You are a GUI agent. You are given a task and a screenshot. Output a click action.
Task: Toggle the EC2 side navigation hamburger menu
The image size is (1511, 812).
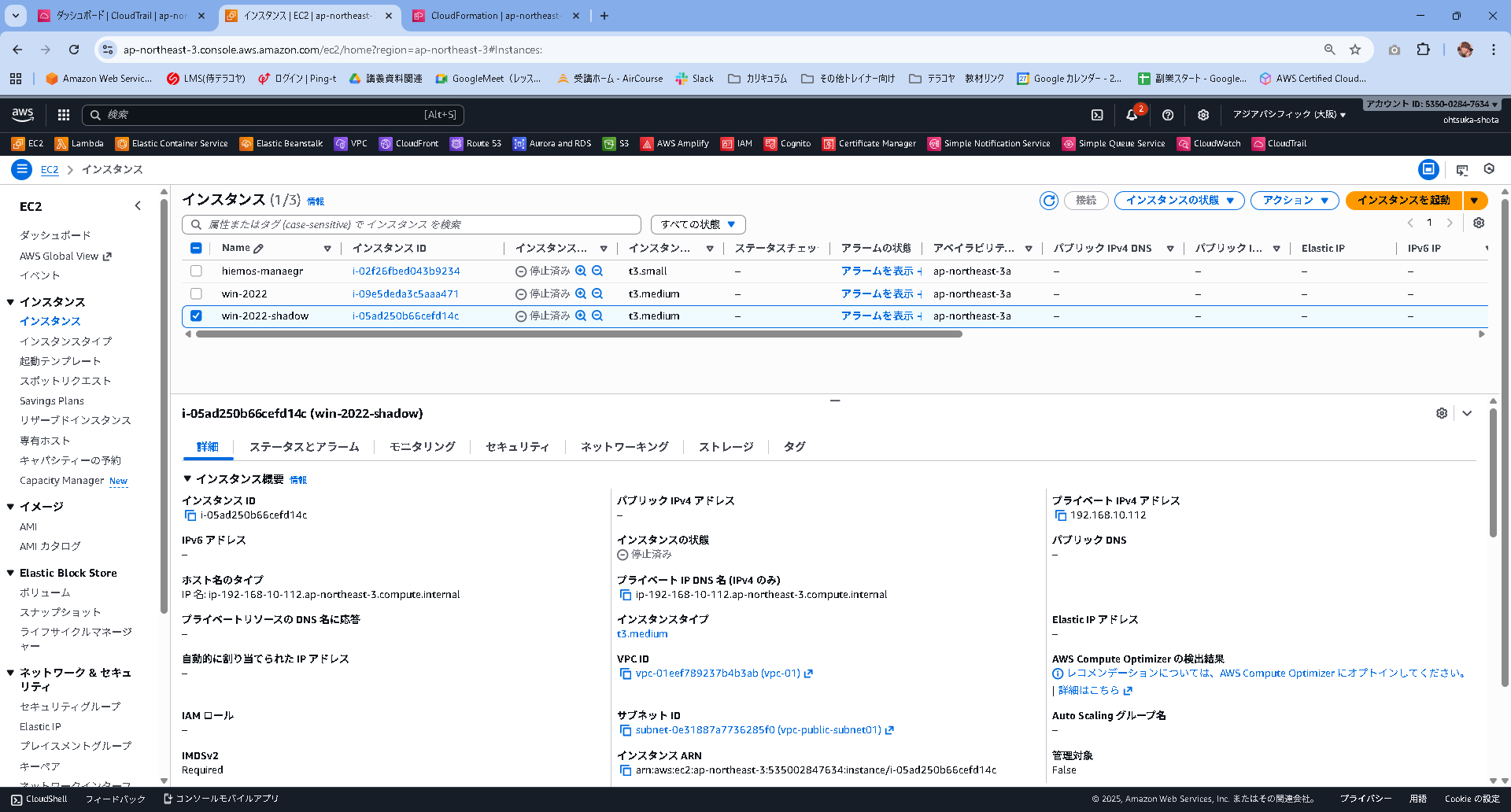[x=22, y=169]
